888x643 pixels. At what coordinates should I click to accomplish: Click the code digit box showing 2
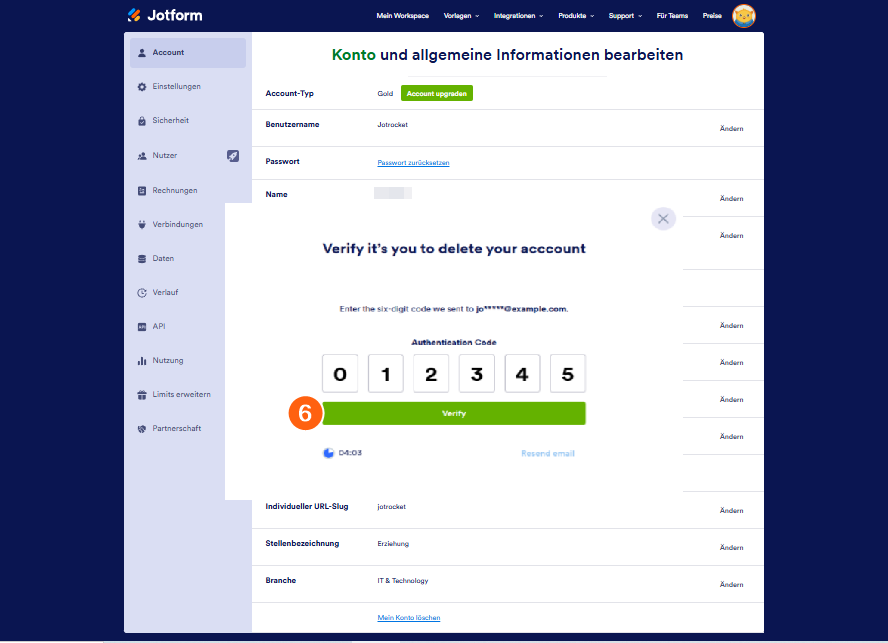(431, 373)
